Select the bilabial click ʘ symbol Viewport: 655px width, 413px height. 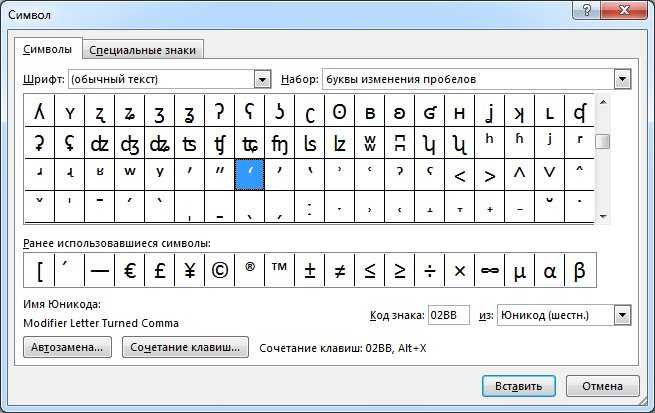click(340, 111)
